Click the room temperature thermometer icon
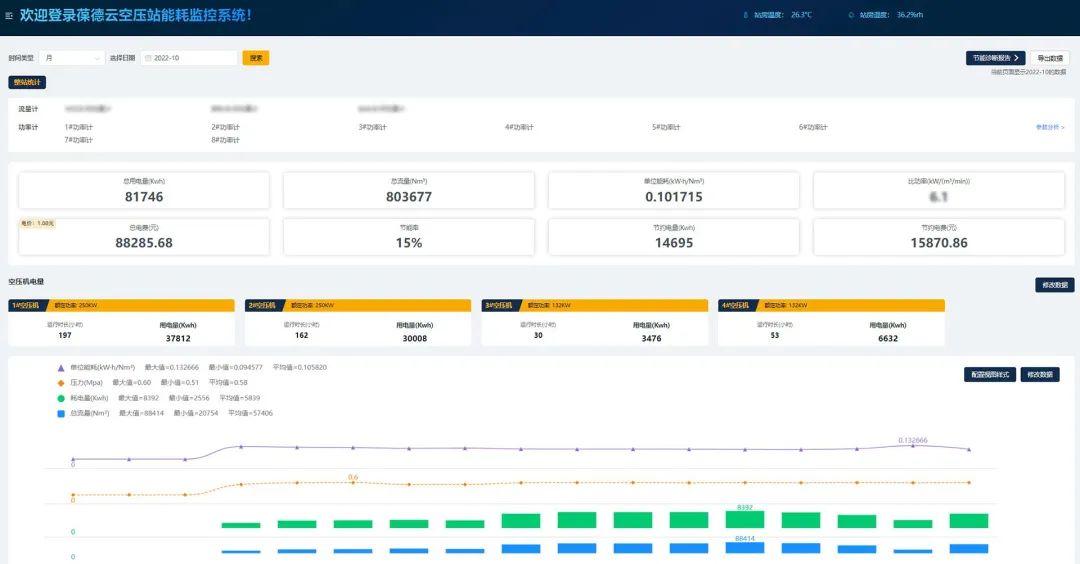1080x564 pixels. click(744, 15)
